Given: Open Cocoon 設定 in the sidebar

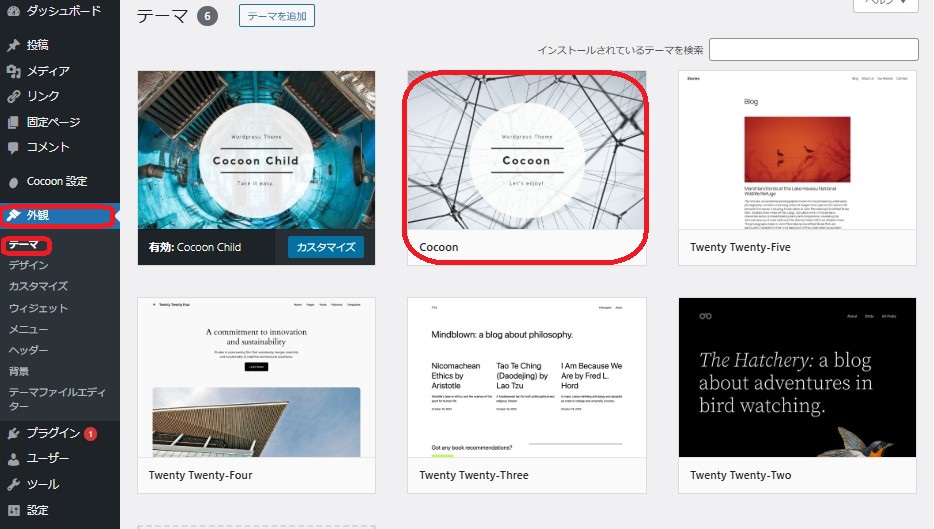Looking at the screenshot, I should (56, 181).
